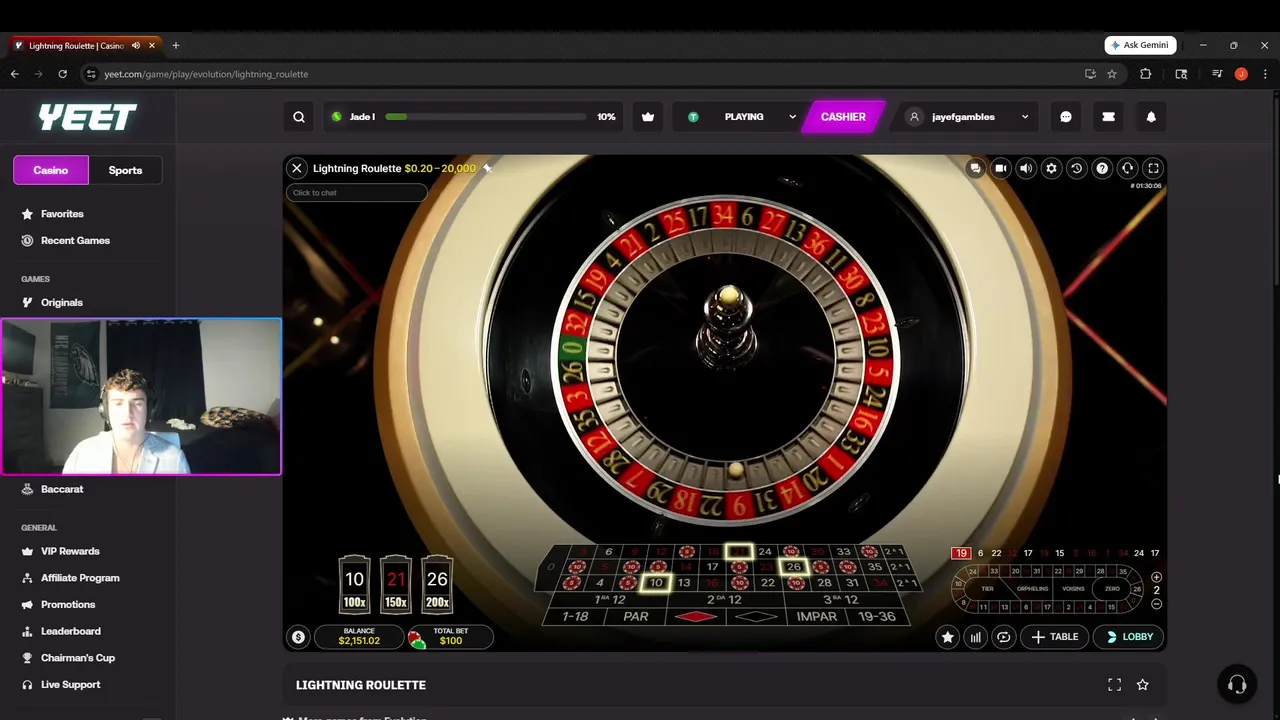Viewport: 1280px width, 720px height.
Task: Mute the game sound speaker icon
Action: click(1026, 169)
